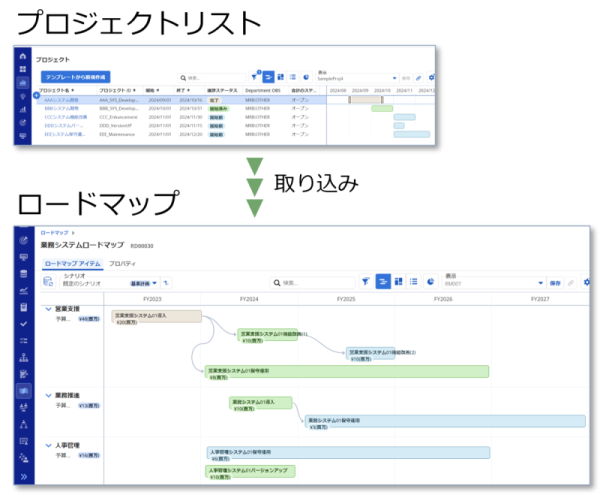
Task: Open Home icon in project list sidebar
Action: (23, 56)
